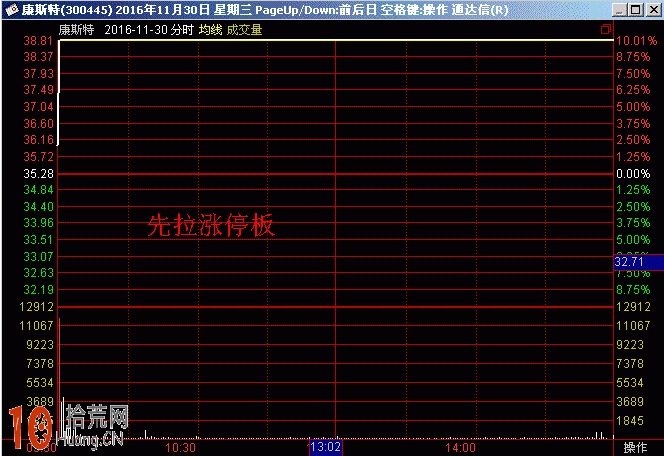The height and width of the screenshot is (456, 664).
Task: Click the 康斯特 stock name in chart header
Action: (x=76, y=30)
